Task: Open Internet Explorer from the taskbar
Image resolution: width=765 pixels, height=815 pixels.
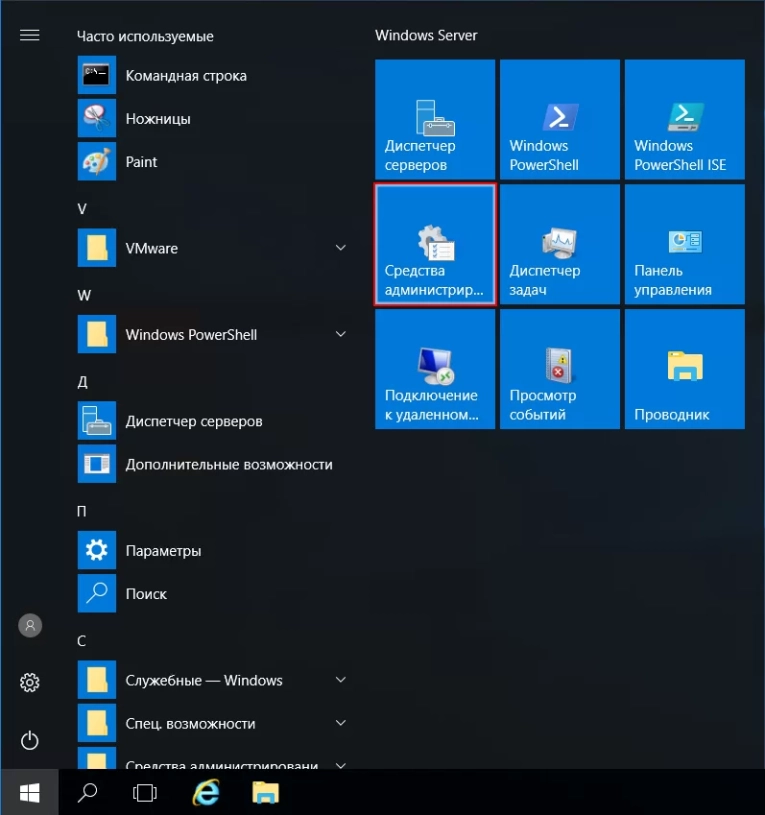Action: (x=206, y=793)
